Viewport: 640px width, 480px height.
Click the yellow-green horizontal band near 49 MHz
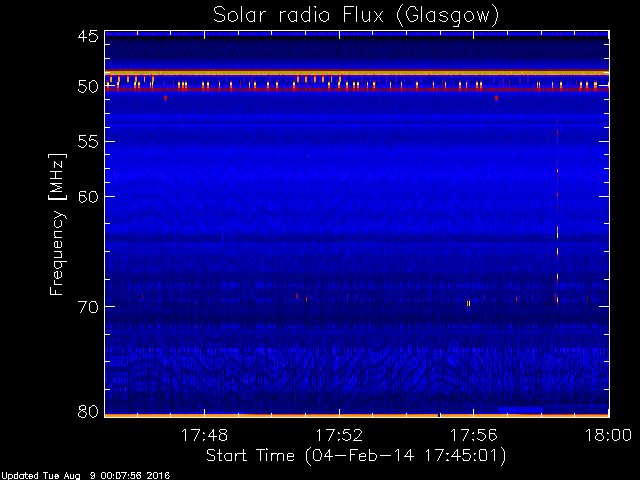(x=357, y=73)
